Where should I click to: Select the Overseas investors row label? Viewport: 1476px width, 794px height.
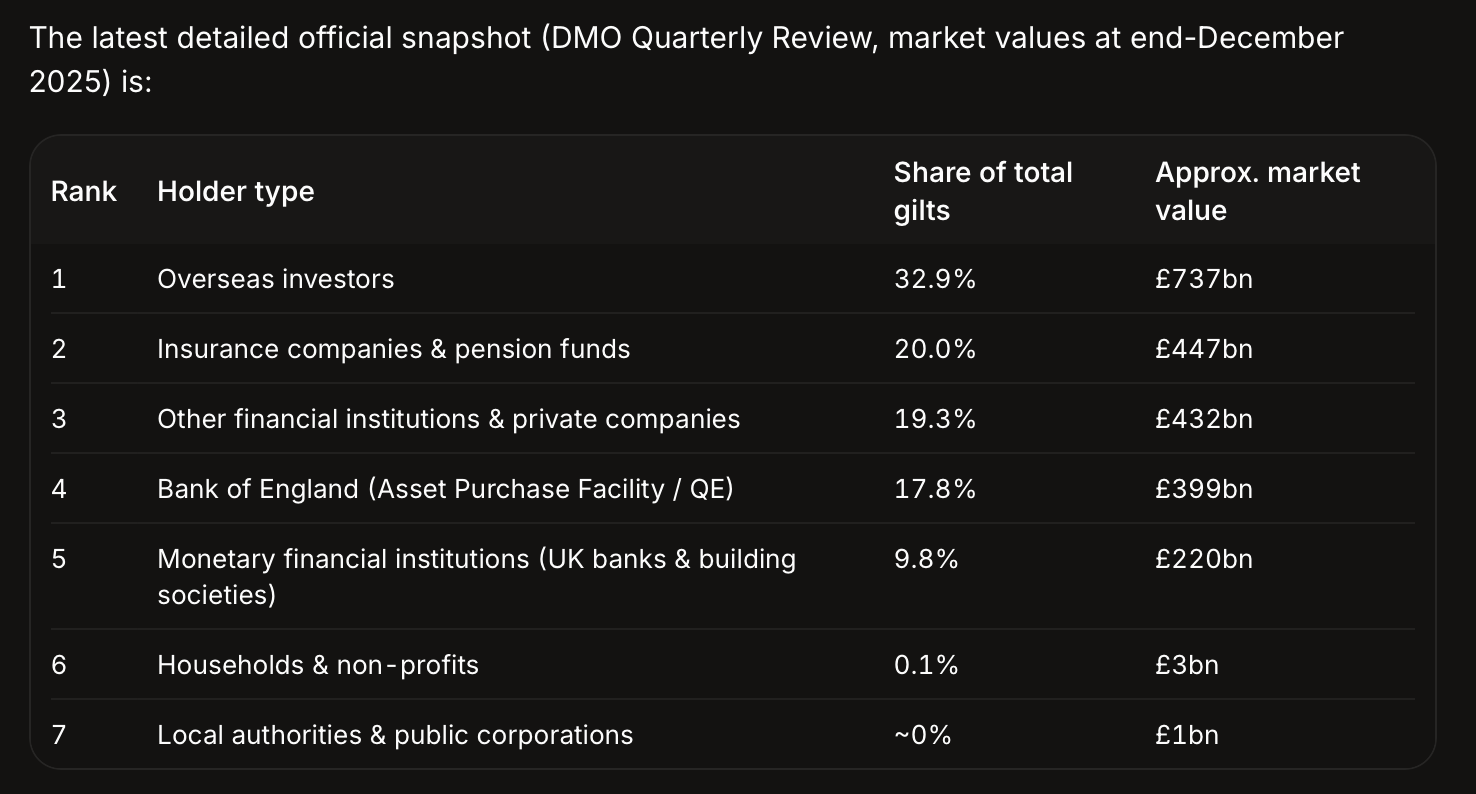(276, 278)
